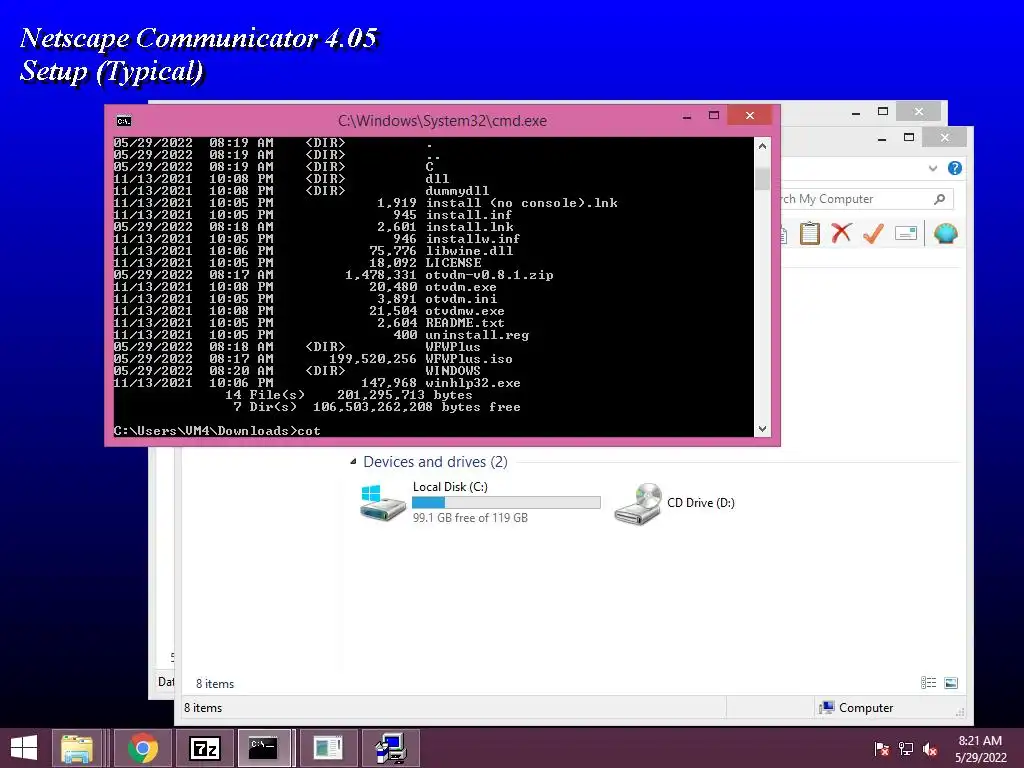
Task: Open Explorer help question mark icon
Action: pos(954,168)
